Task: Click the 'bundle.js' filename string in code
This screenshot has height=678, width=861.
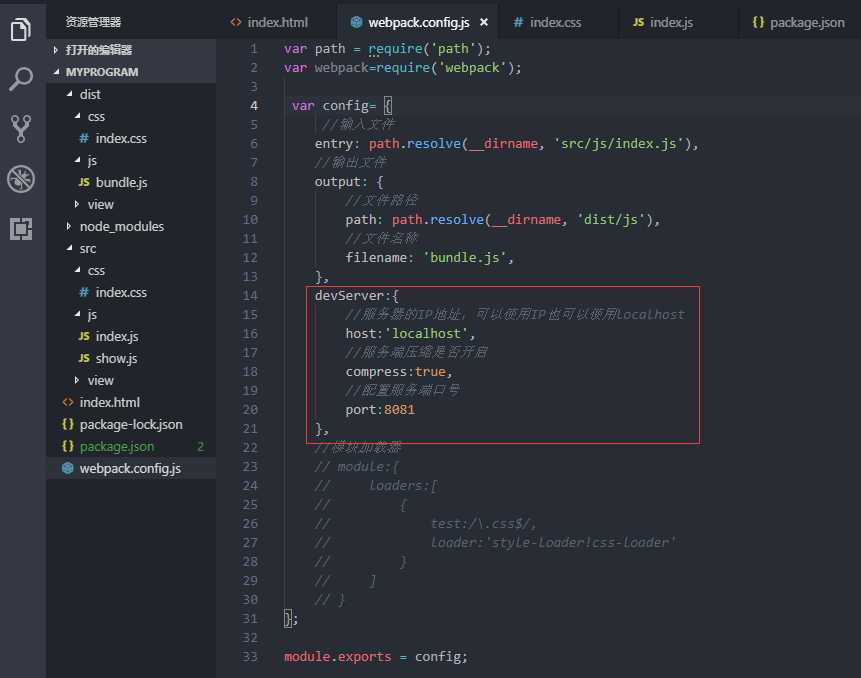Action: [465, 257]
